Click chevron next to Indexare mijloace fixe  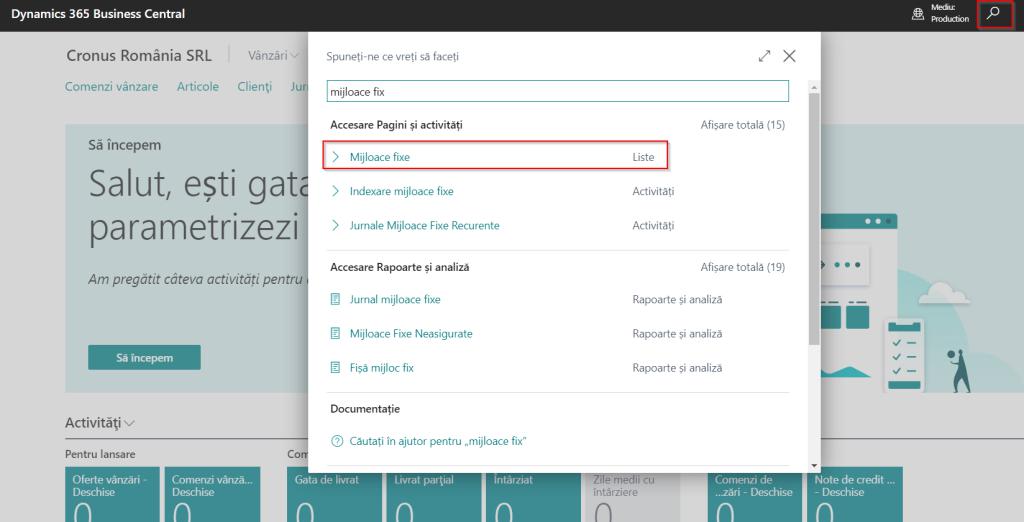tap(336, 191)
